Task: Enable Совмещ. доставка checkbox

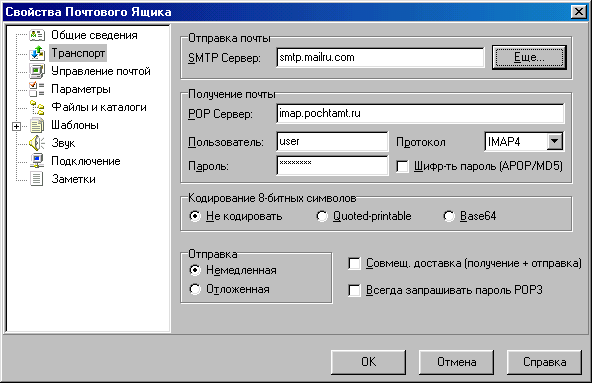Action: [354, 263]
